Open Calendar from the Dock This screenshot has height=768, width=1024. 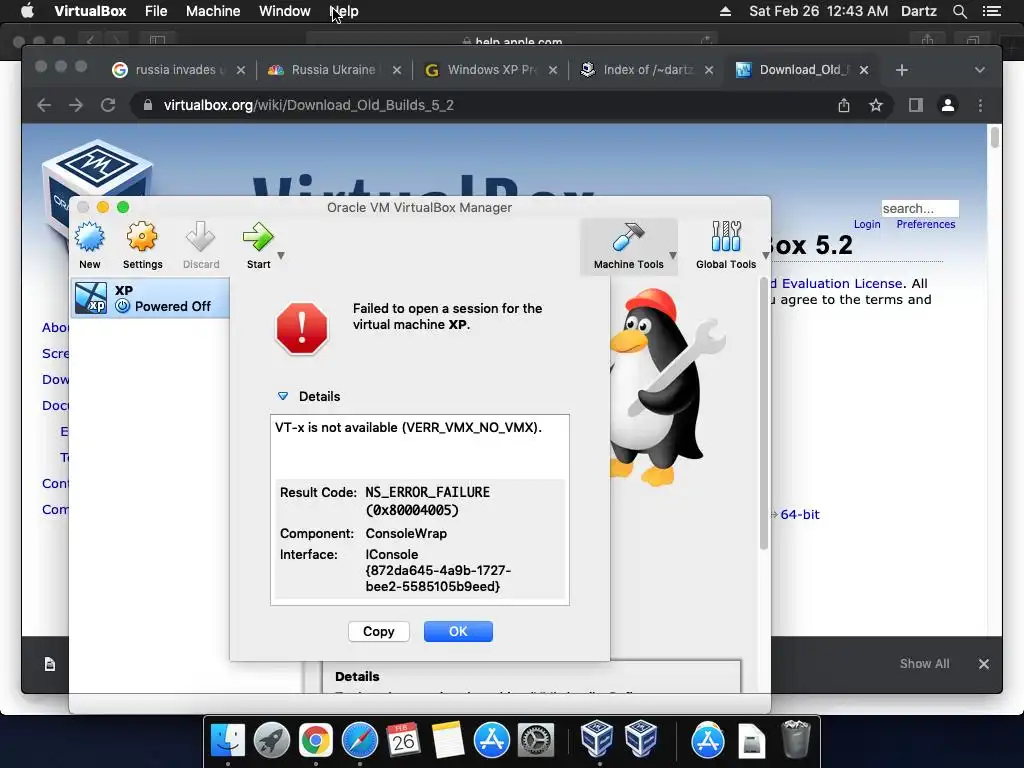pos(403,740)
